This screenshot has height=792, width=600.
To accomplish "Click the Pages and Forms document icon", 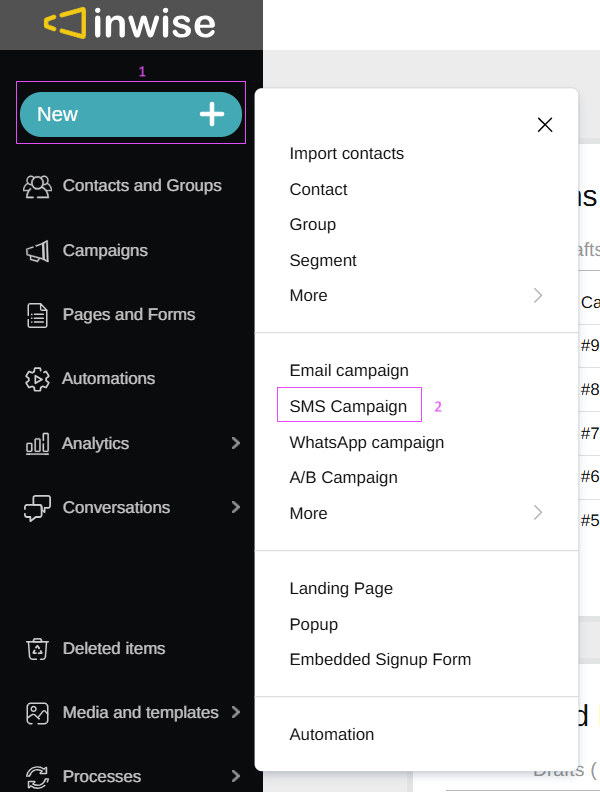I will [37, 315].
